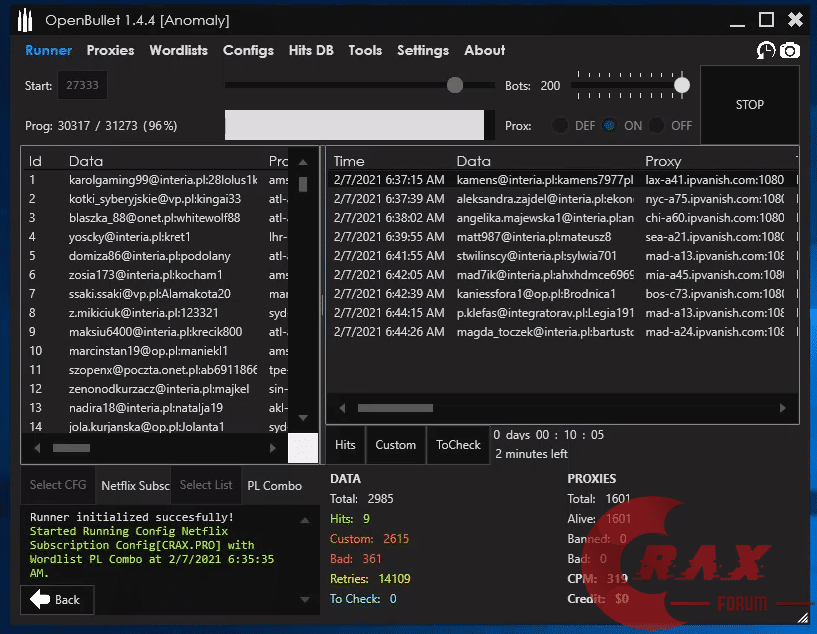The height and width of the screenshot is (634, 817).
Task: Select bot row blaszka_88@onet.pl
Action: tap(156, 218)
